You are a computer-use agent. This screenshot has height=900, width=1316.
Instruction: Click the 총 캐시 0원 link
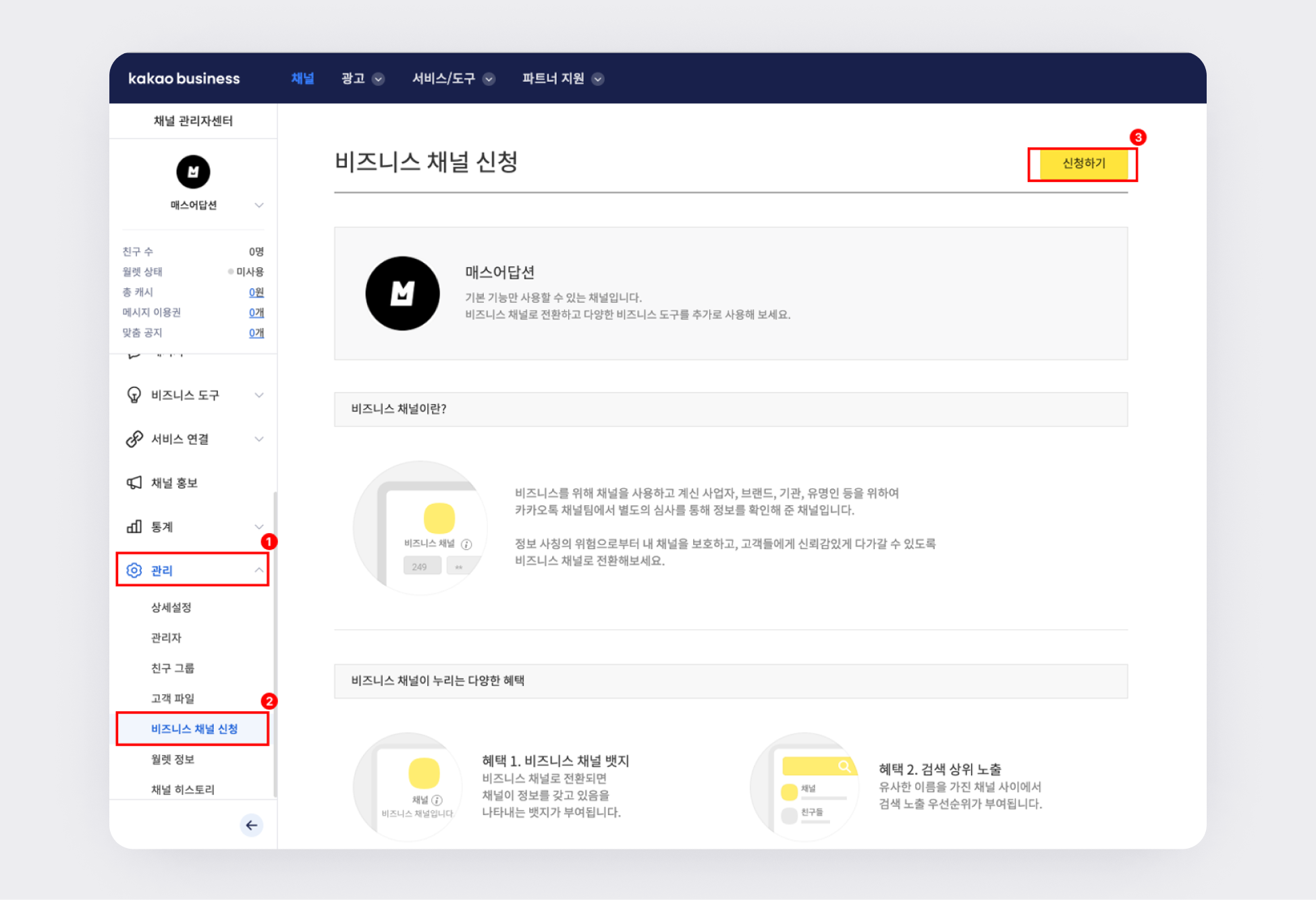coord(256,292)
